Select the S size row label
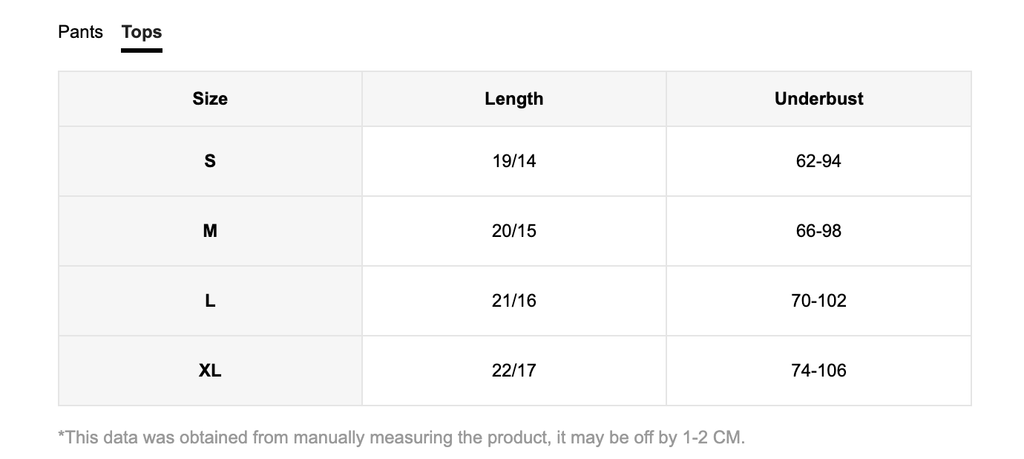 210,161
